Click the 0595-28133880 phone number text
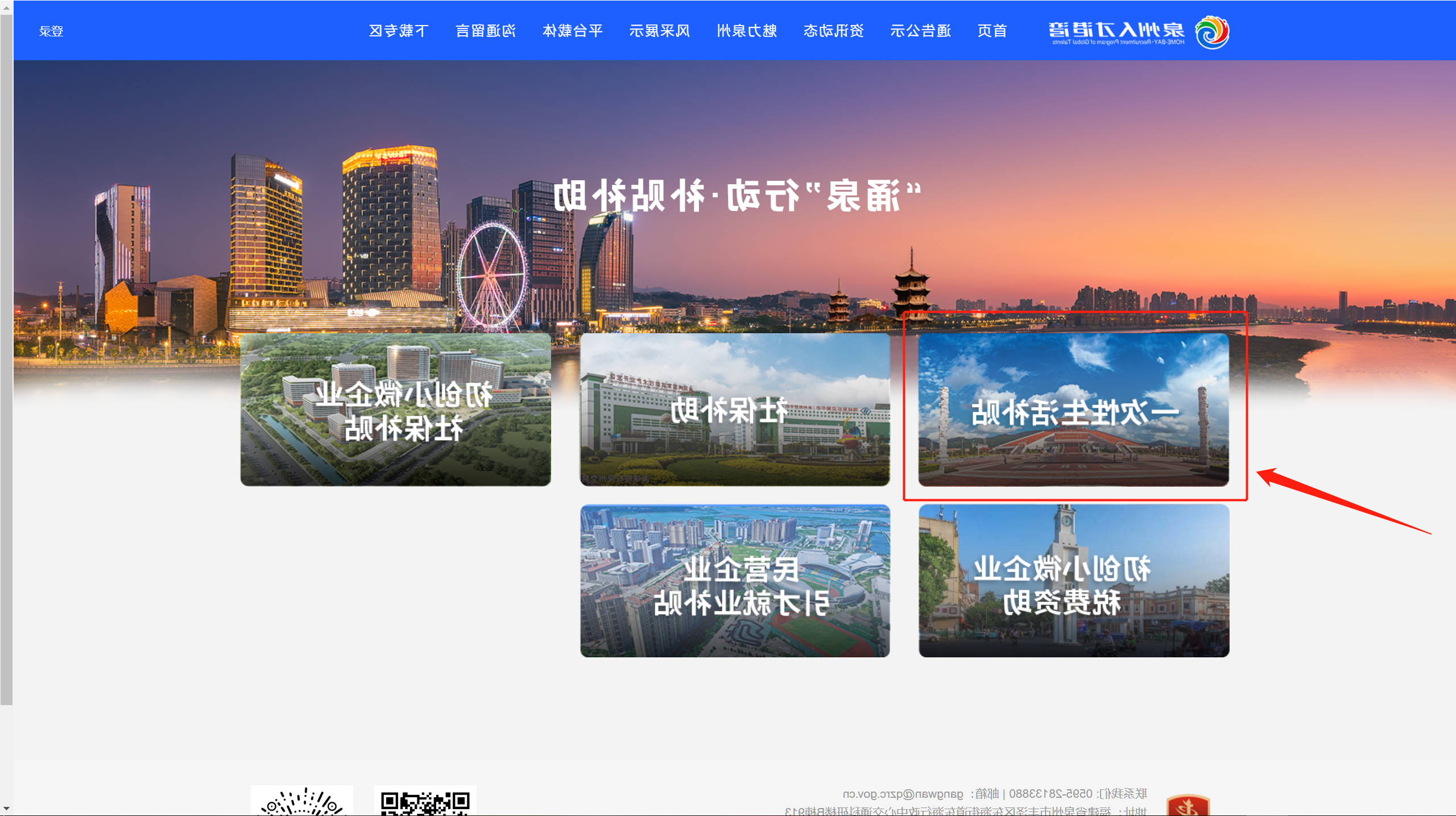Viewport: 1456px width, 816px height. click(1051, 794)
